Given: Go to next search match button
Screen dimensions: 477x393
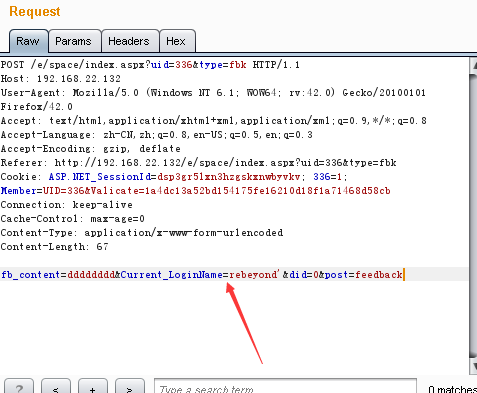Looking at the screenshot, I should point(130,387).
